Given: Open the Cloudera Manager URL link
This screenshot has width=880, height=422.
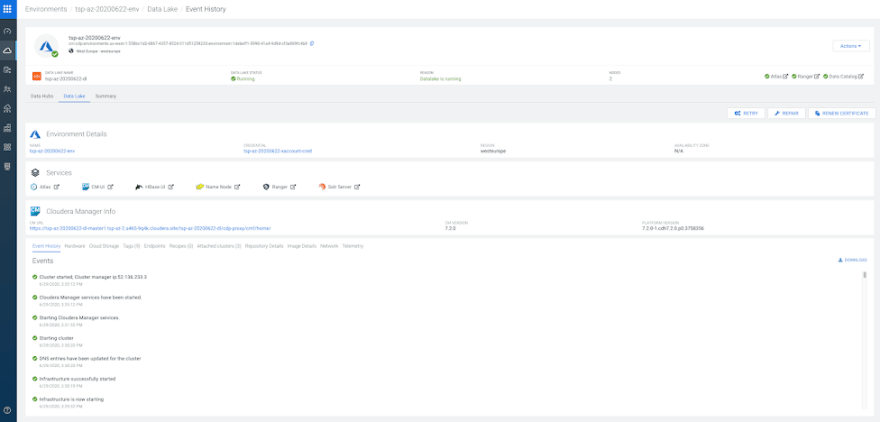Looking at the screenshot, I should click(x=150, y=229).
